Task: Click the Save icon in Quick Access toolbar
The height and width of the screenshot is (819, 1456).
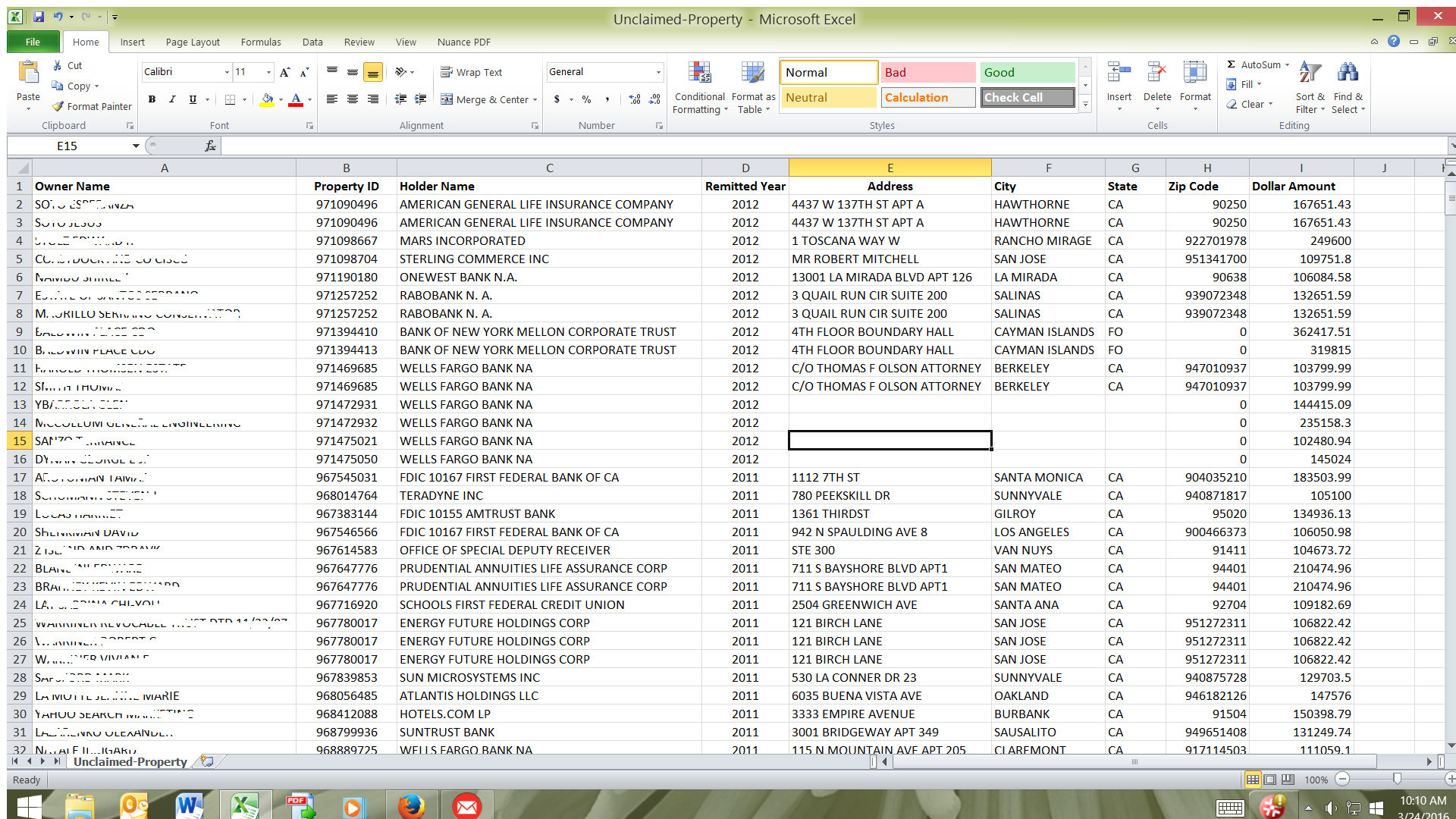Action: tap(39, 16)
